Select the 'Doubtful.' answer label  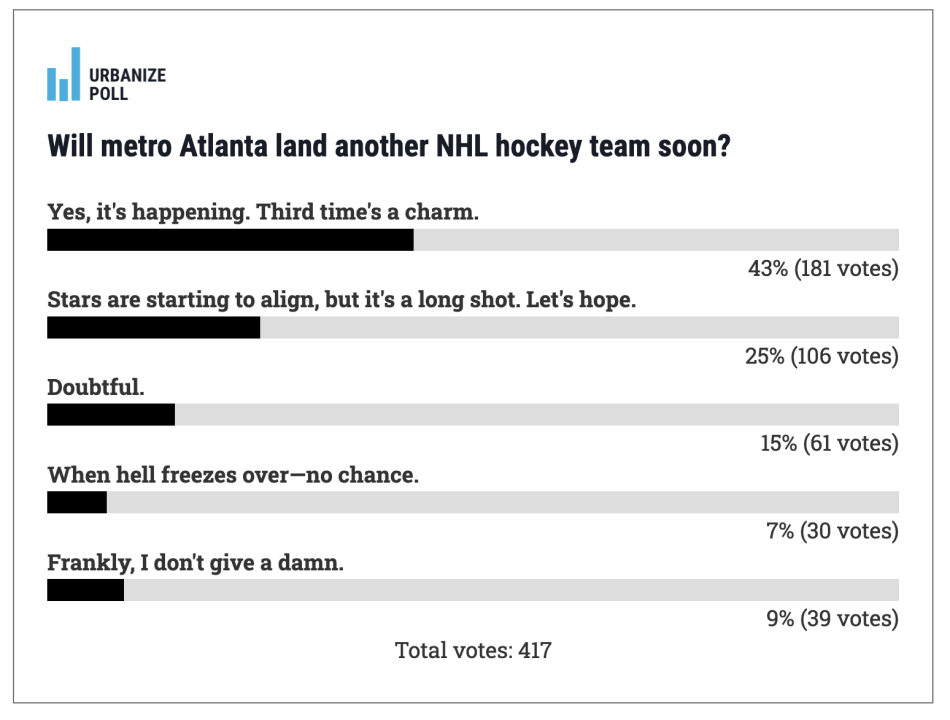[96, 387]
